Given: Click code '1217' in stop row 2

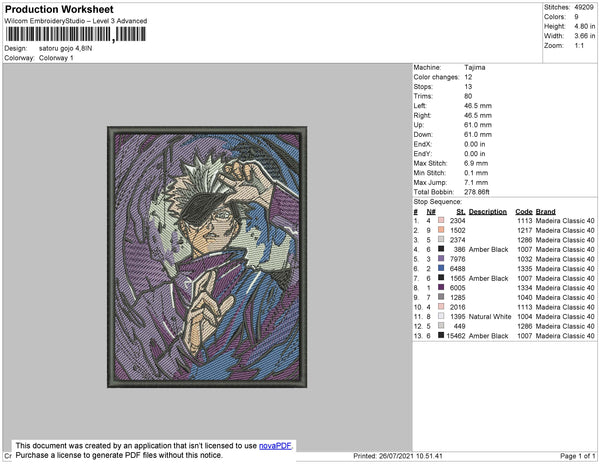Looking at the screenshot, I should pos(525,230).
